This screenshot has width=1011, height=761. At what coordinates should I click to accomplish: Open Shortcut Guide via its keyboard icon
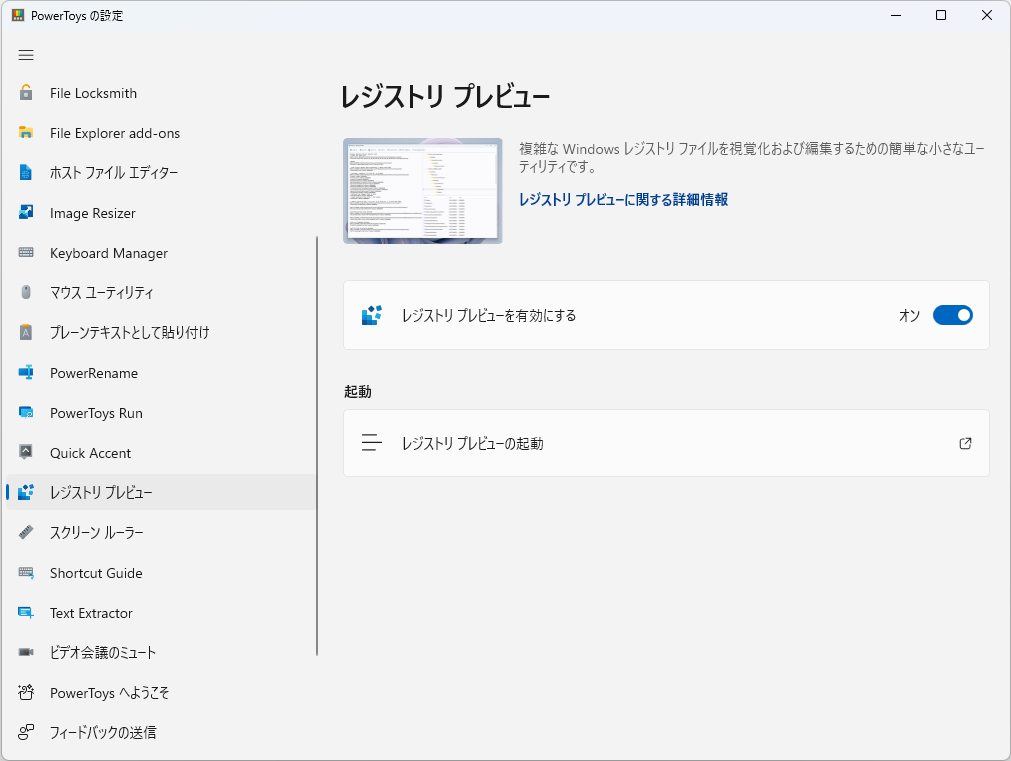pyautogui.click(x=26, y=573)
